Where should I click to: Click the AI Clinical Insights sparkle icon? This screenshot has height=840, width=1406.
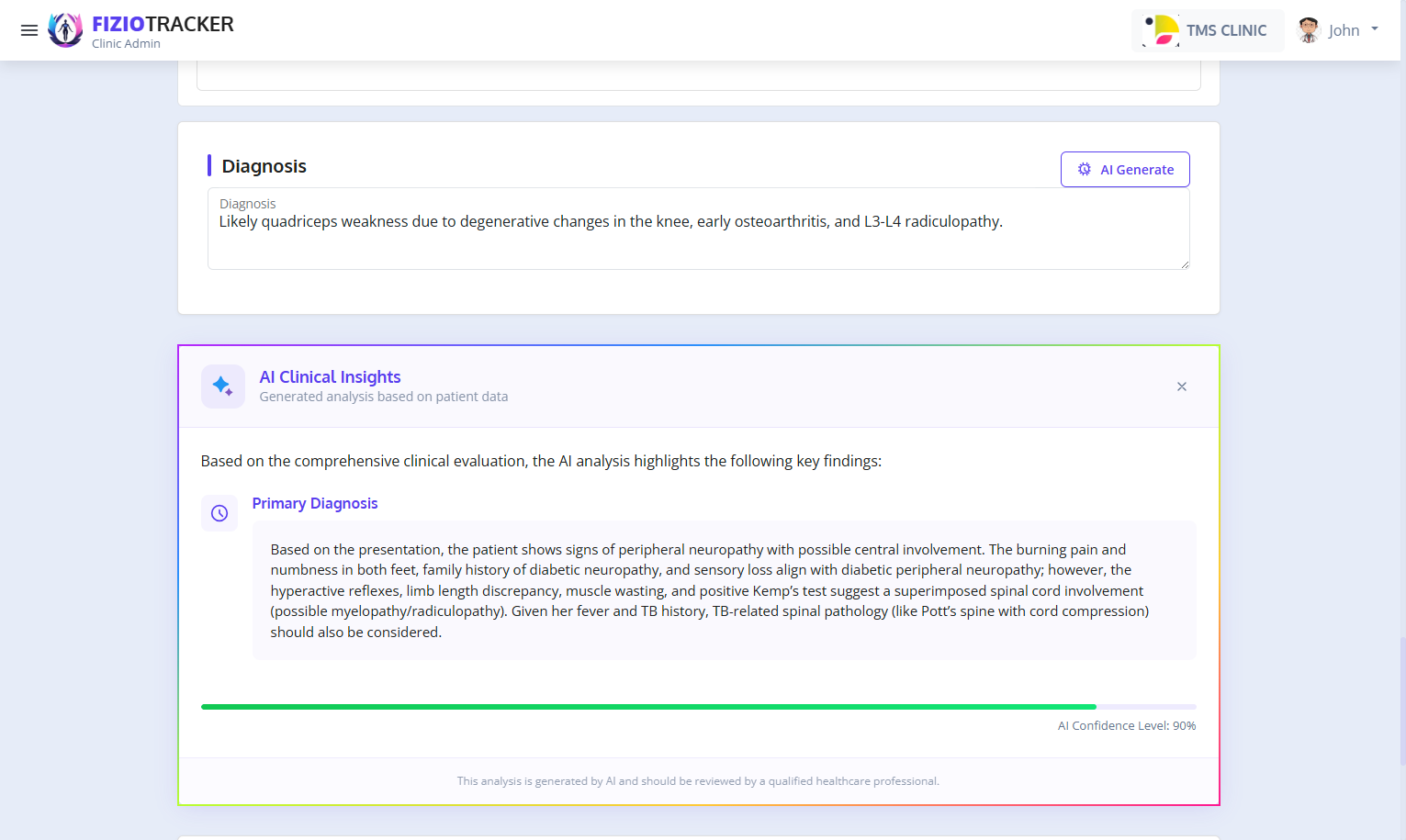(222, 386)
